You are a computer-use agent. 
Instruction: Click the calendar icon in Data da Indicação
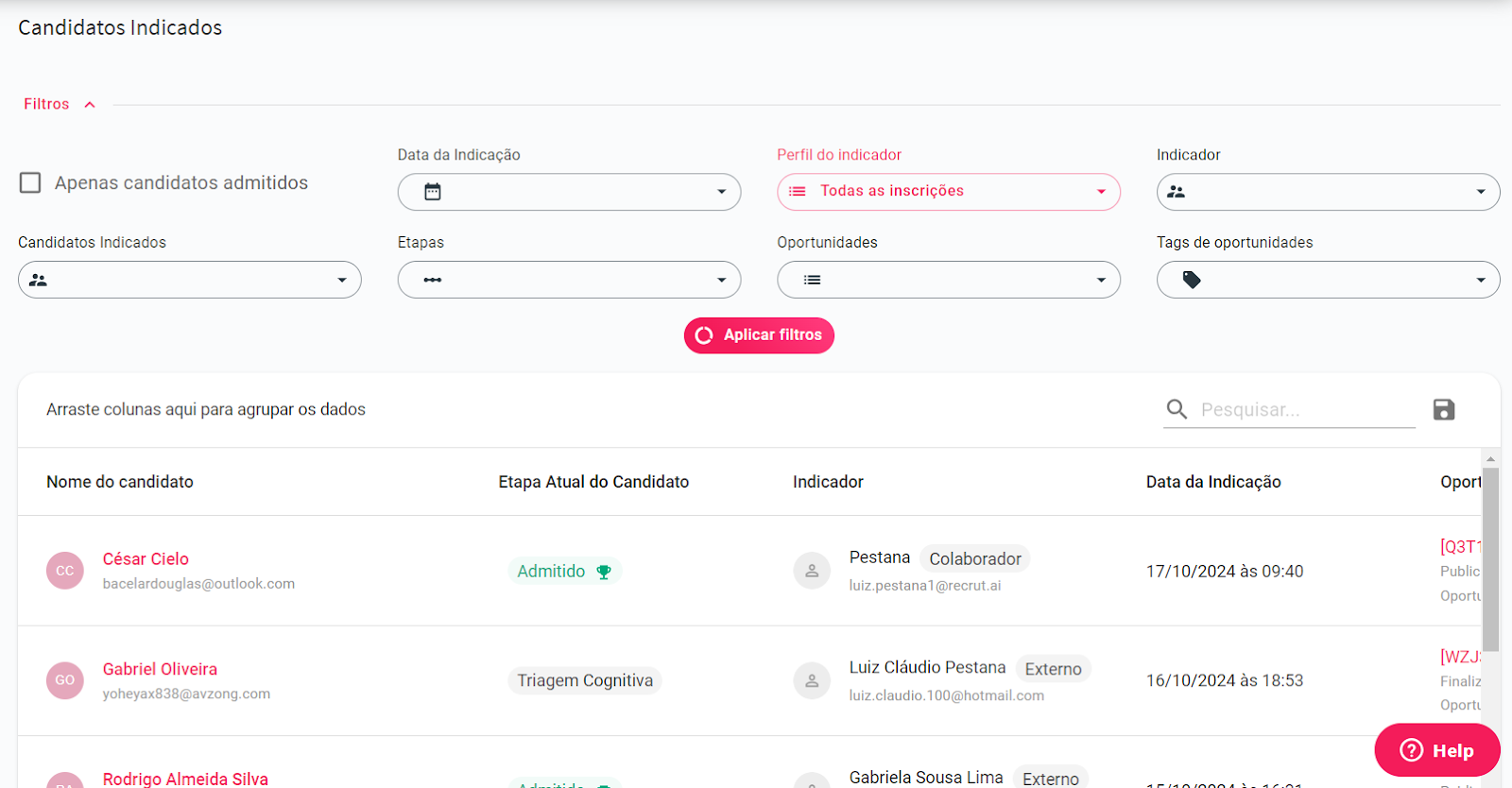(x=433, y=192)
